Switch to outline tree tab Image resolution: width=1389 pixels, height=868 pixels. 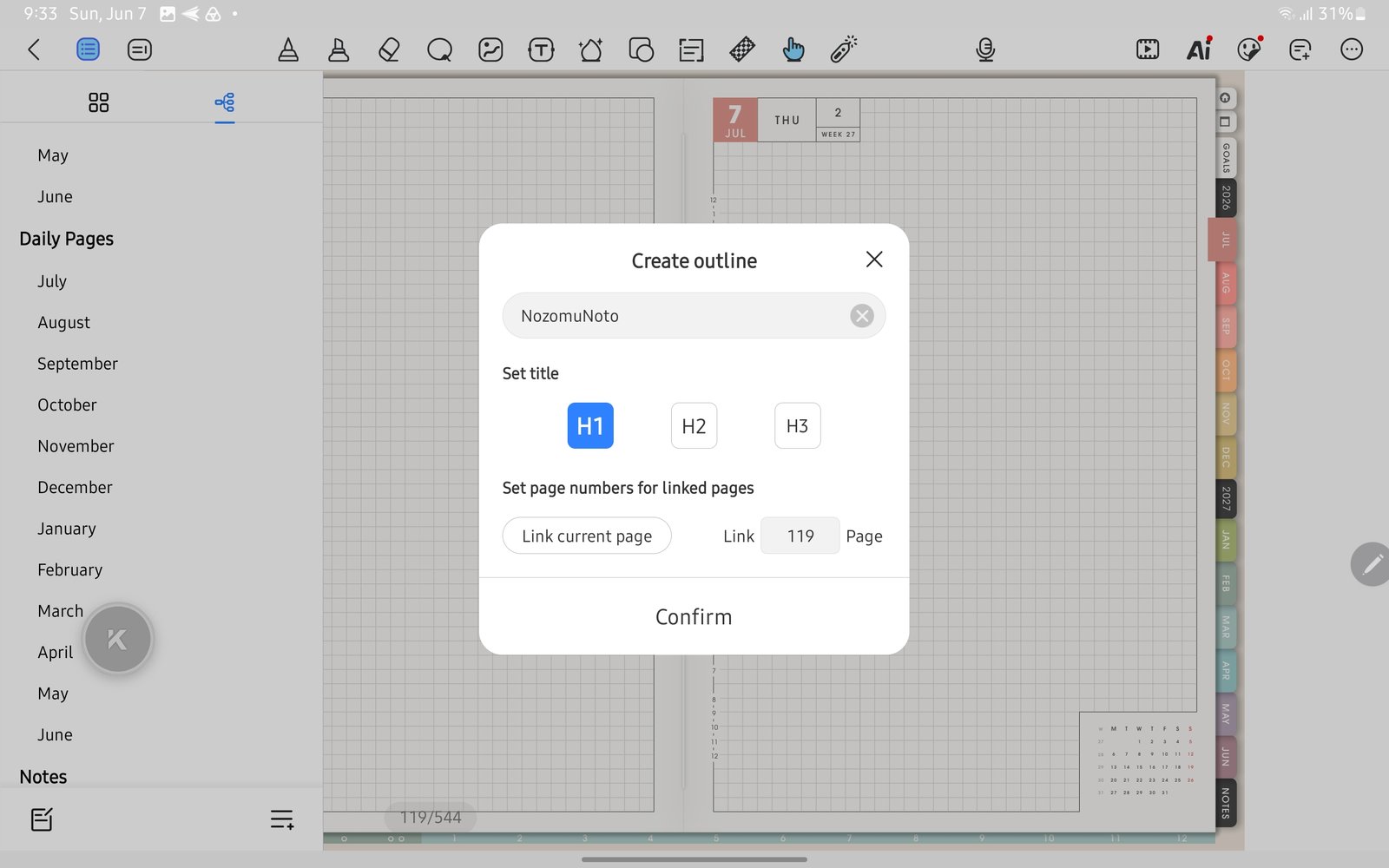[225, 102]
